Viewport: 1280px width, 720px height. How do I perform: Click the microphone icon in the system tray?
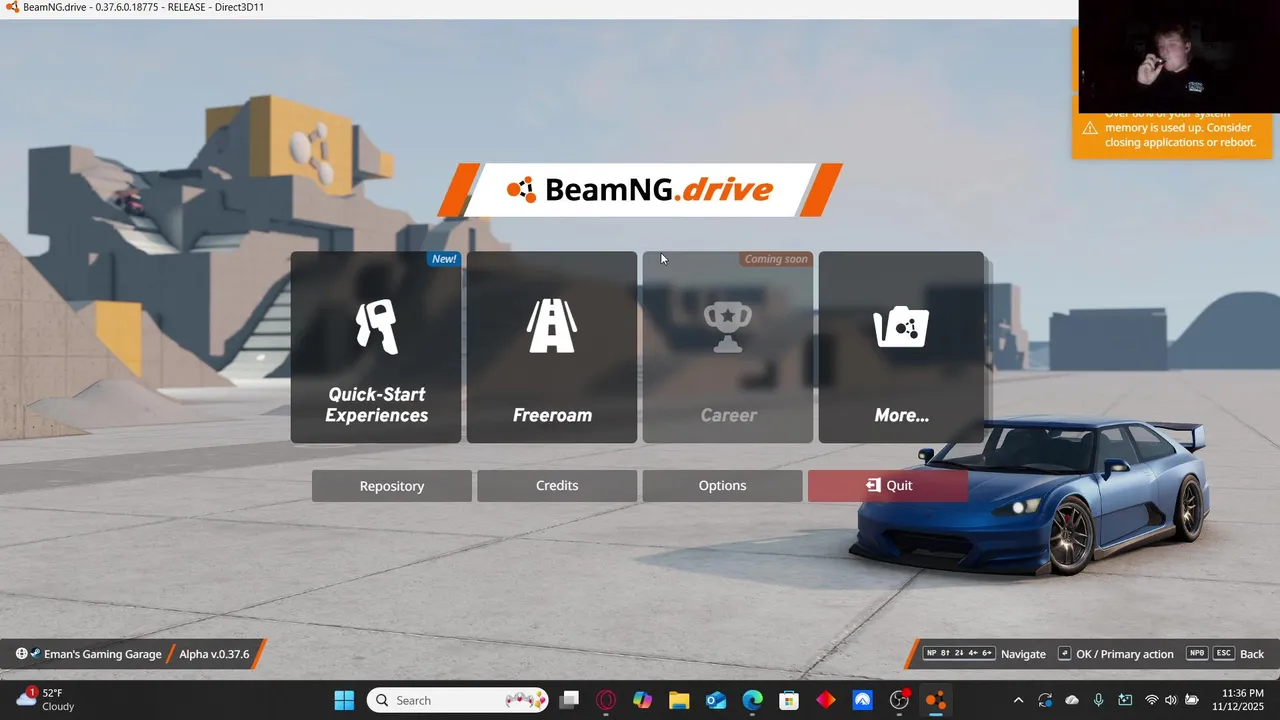[1098, 700]
